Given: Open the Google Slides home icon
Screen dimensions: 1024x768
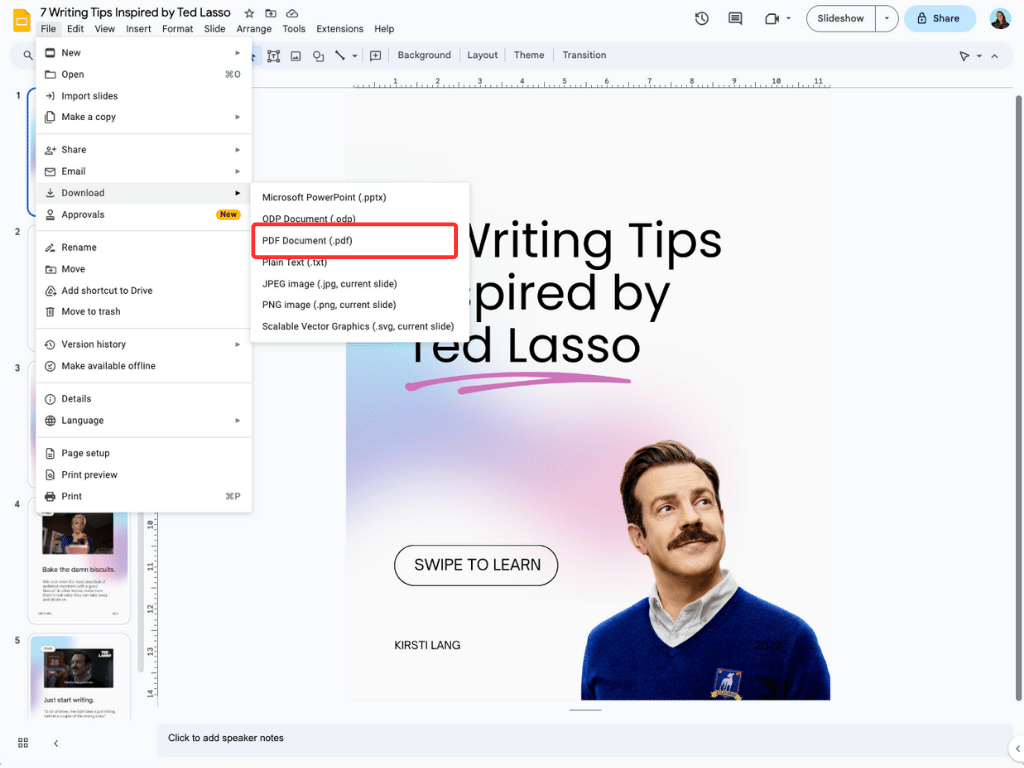Looking at the screenshot, I should [x=22, y=19].
